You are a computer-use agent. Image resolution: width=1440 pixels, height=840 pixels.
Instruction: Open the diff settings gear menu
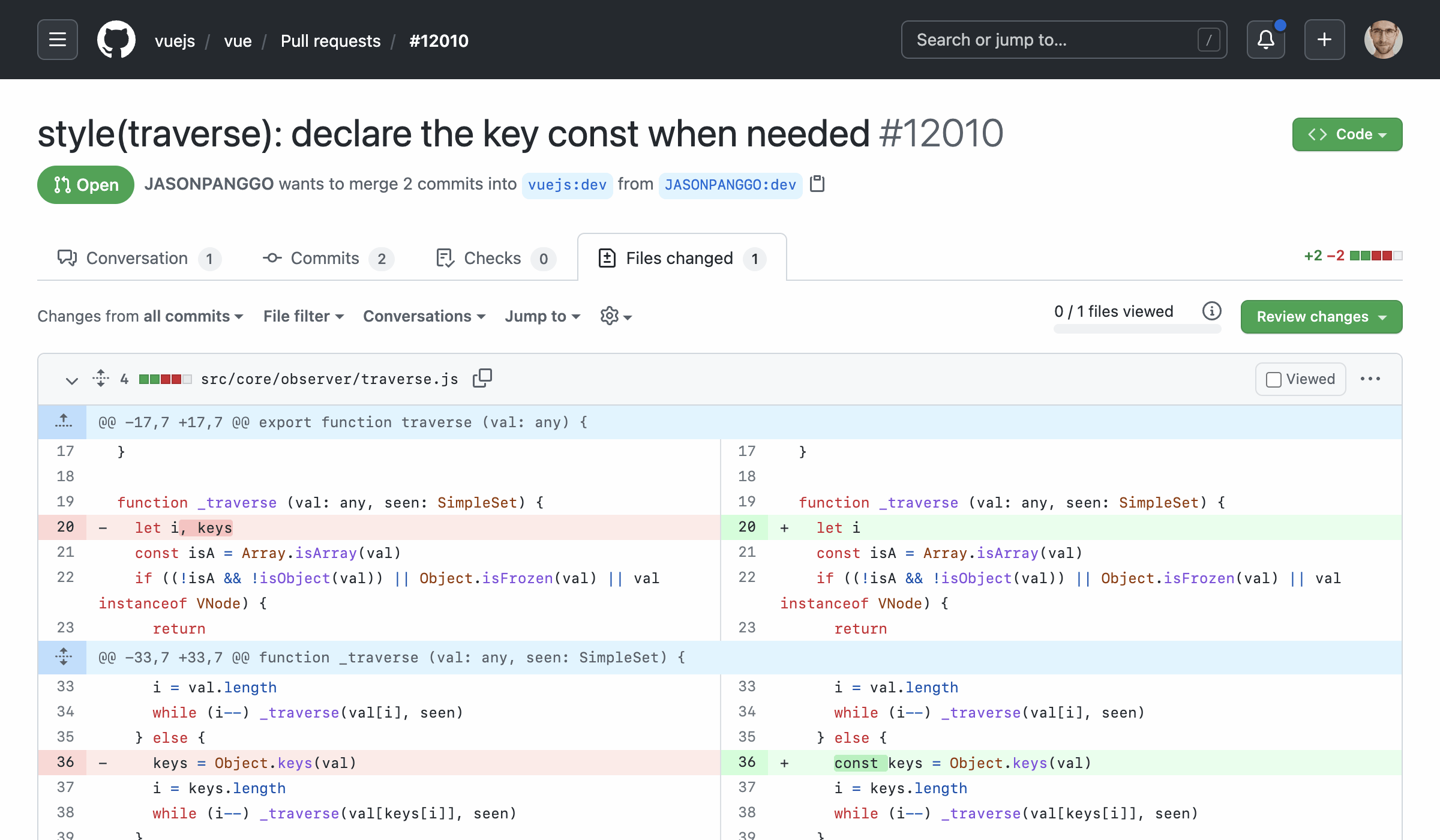[x=613, y=316]
